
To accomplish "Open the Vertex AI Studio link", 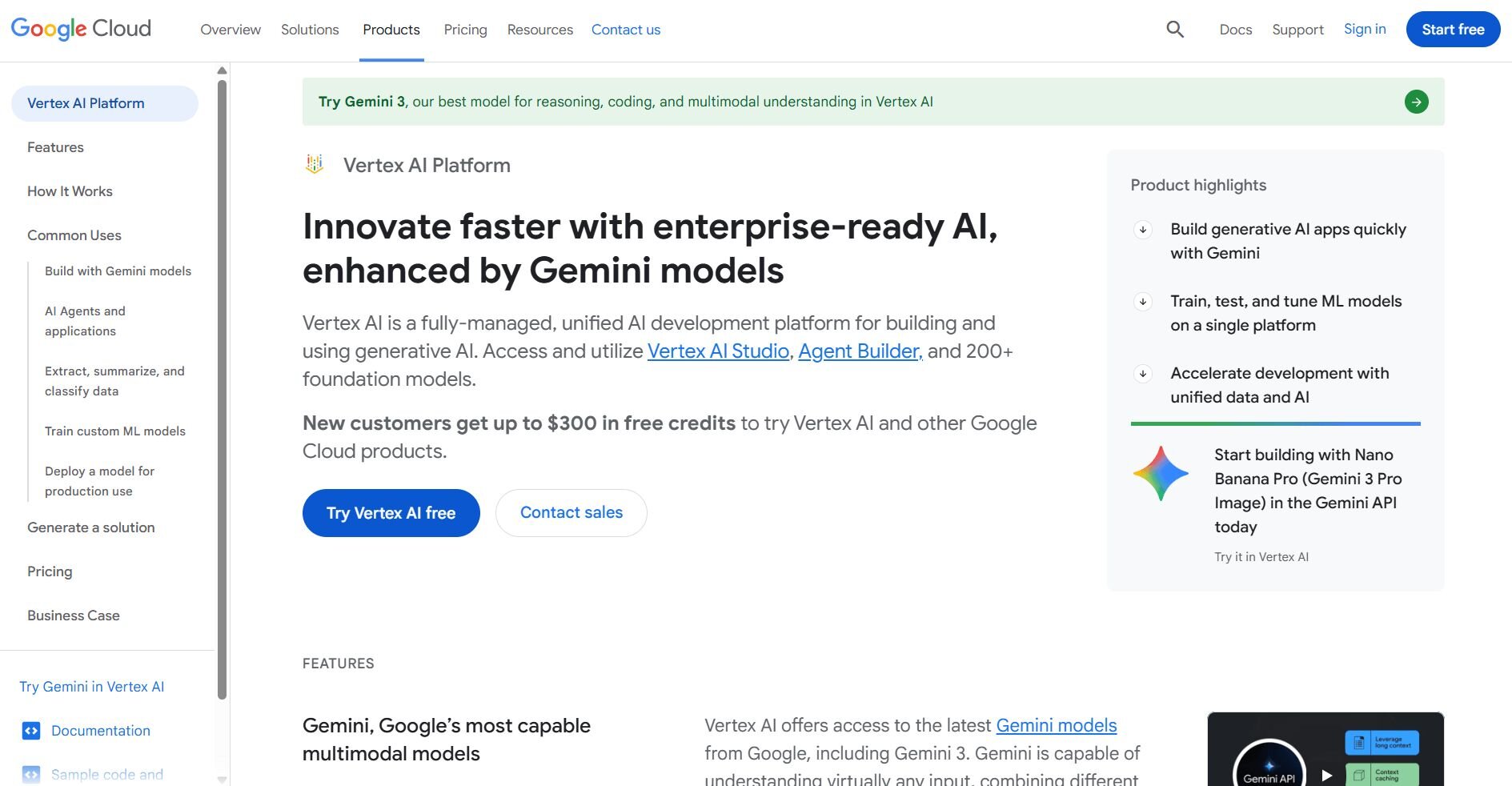I will [x=718, y=351].
